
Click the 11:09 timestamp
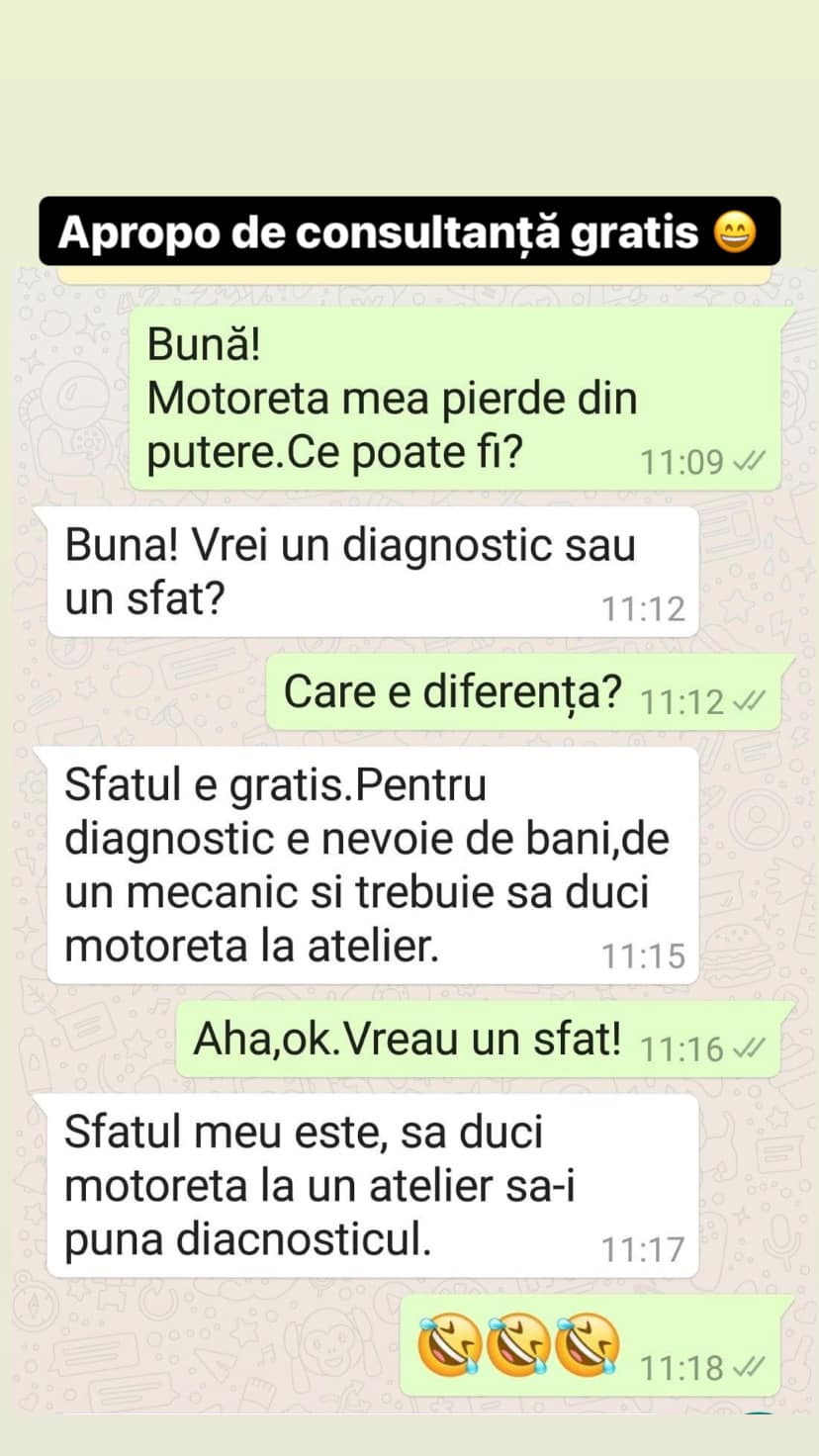point(682,461)
